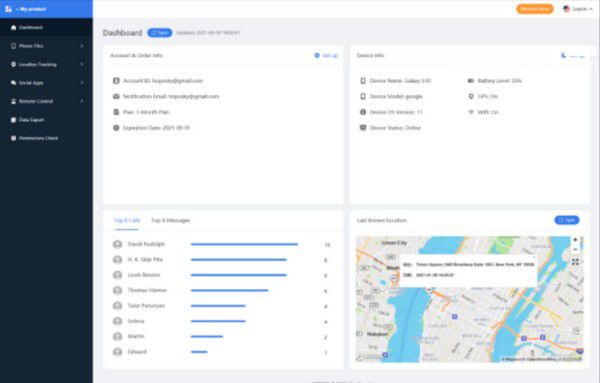Click the Expiration Date clock icon
This screenshot has width=600, height=383.
116,128
